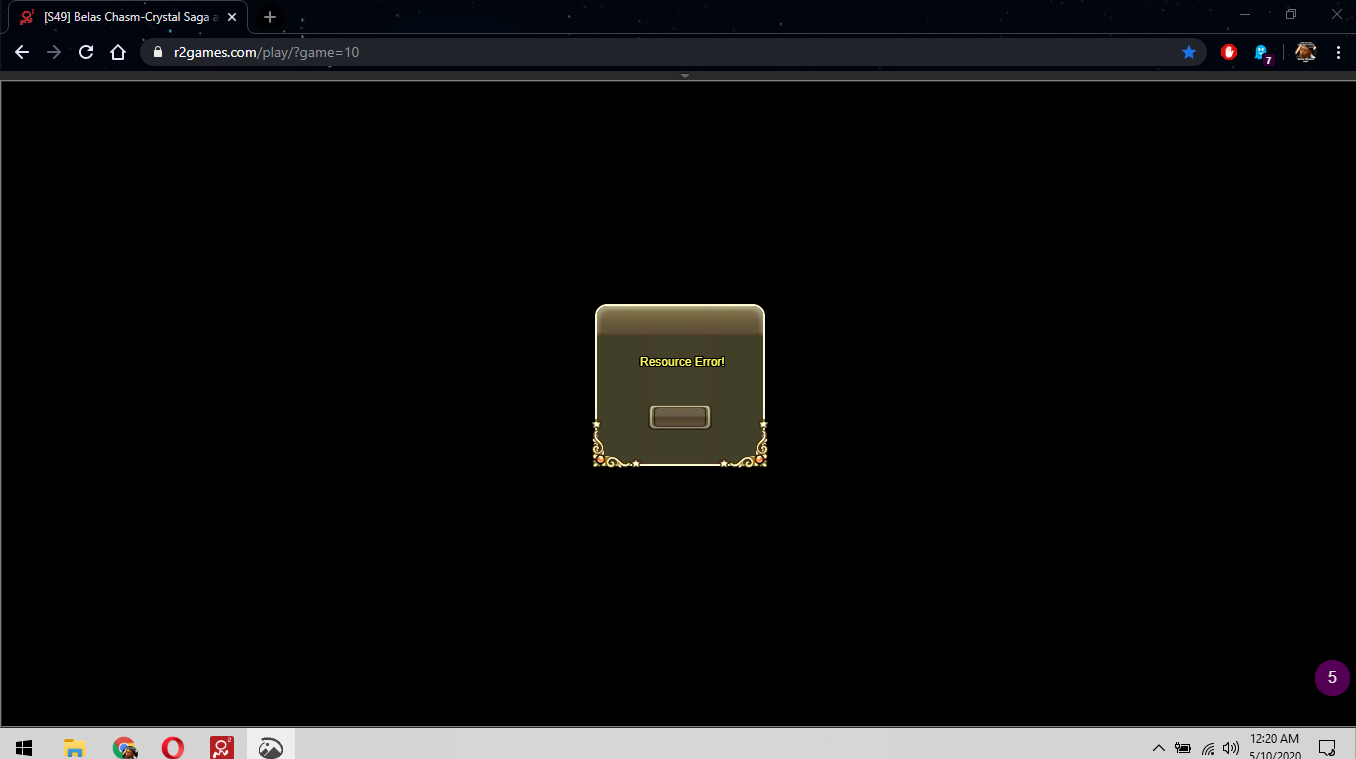Go to the browser home page
Image resolution: width=1356 pixels, height=759 pixels.
point(118,52)
